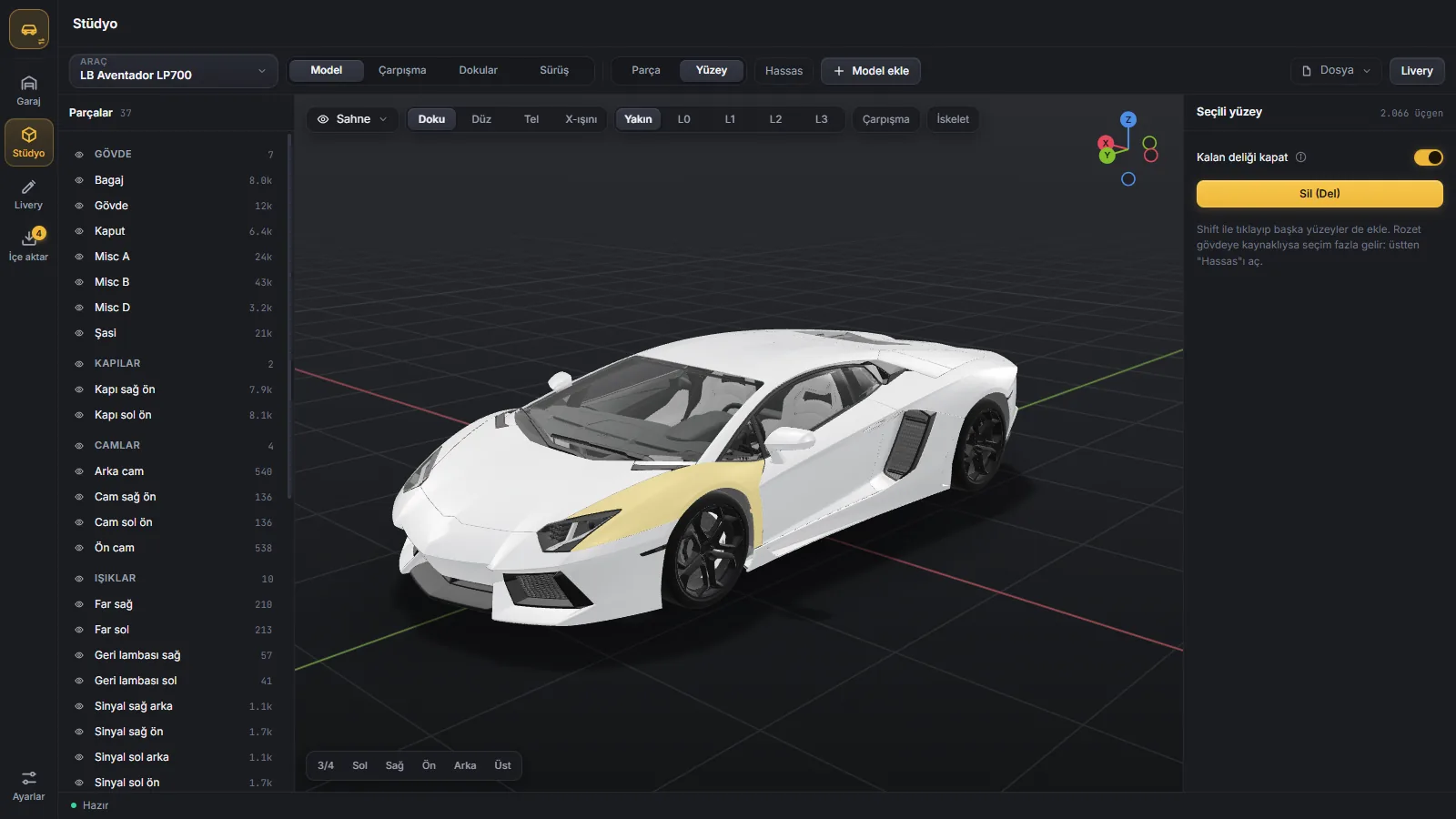Hide the Kaput part with eye icon
The height and width of the screenshot is (819, 1456).
click(x=79, y=231)
